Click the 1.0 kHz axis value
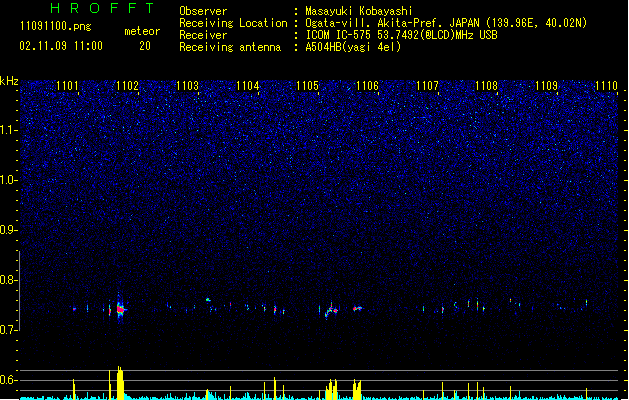Image resolution: width=629 pixels, height=400 pixels. (x=8, y=180)
